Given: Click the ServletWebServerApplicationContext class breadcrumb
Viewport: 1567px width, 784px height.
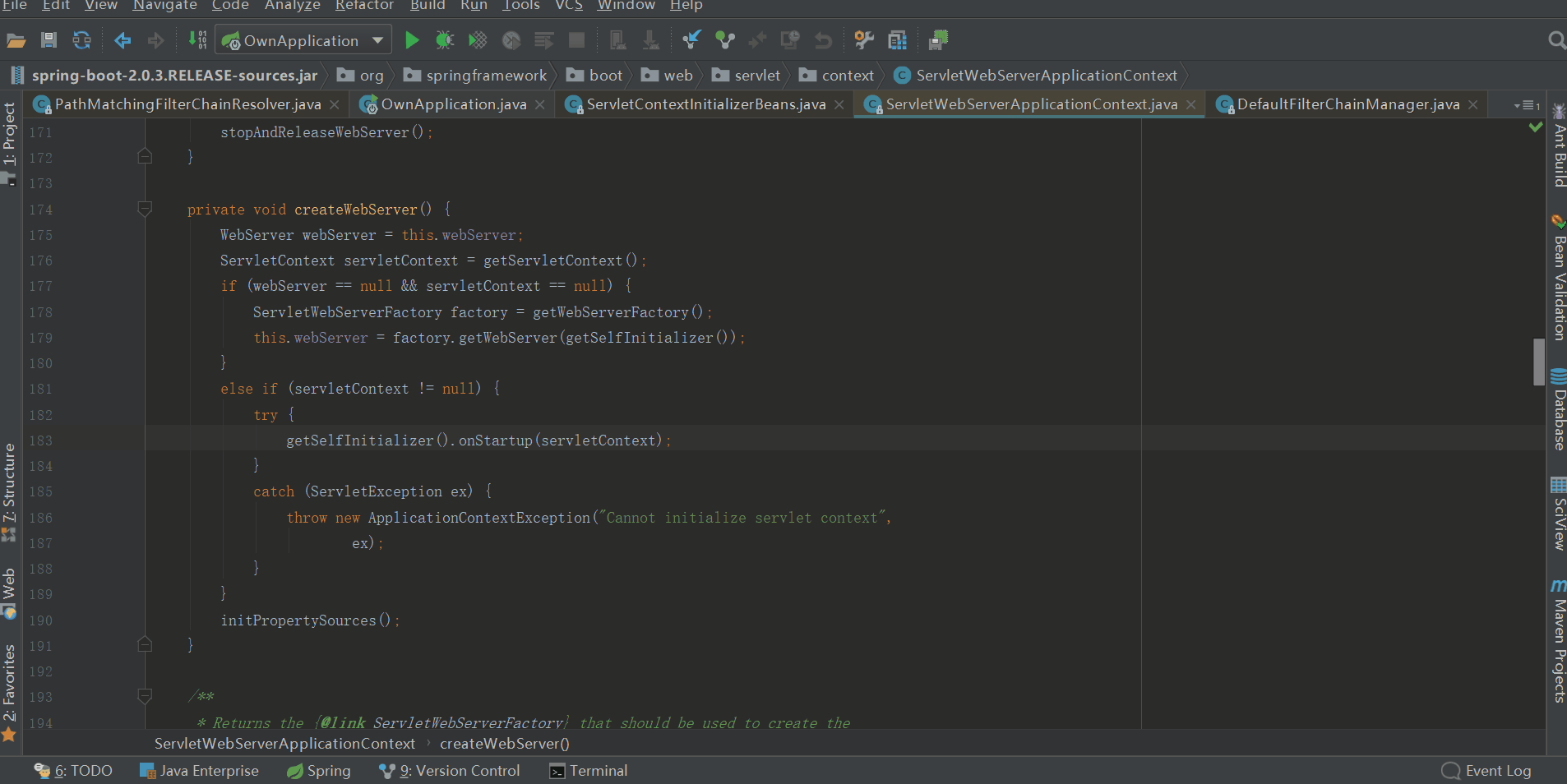Looking at the screenshot, I should [x=1036, y=76].
